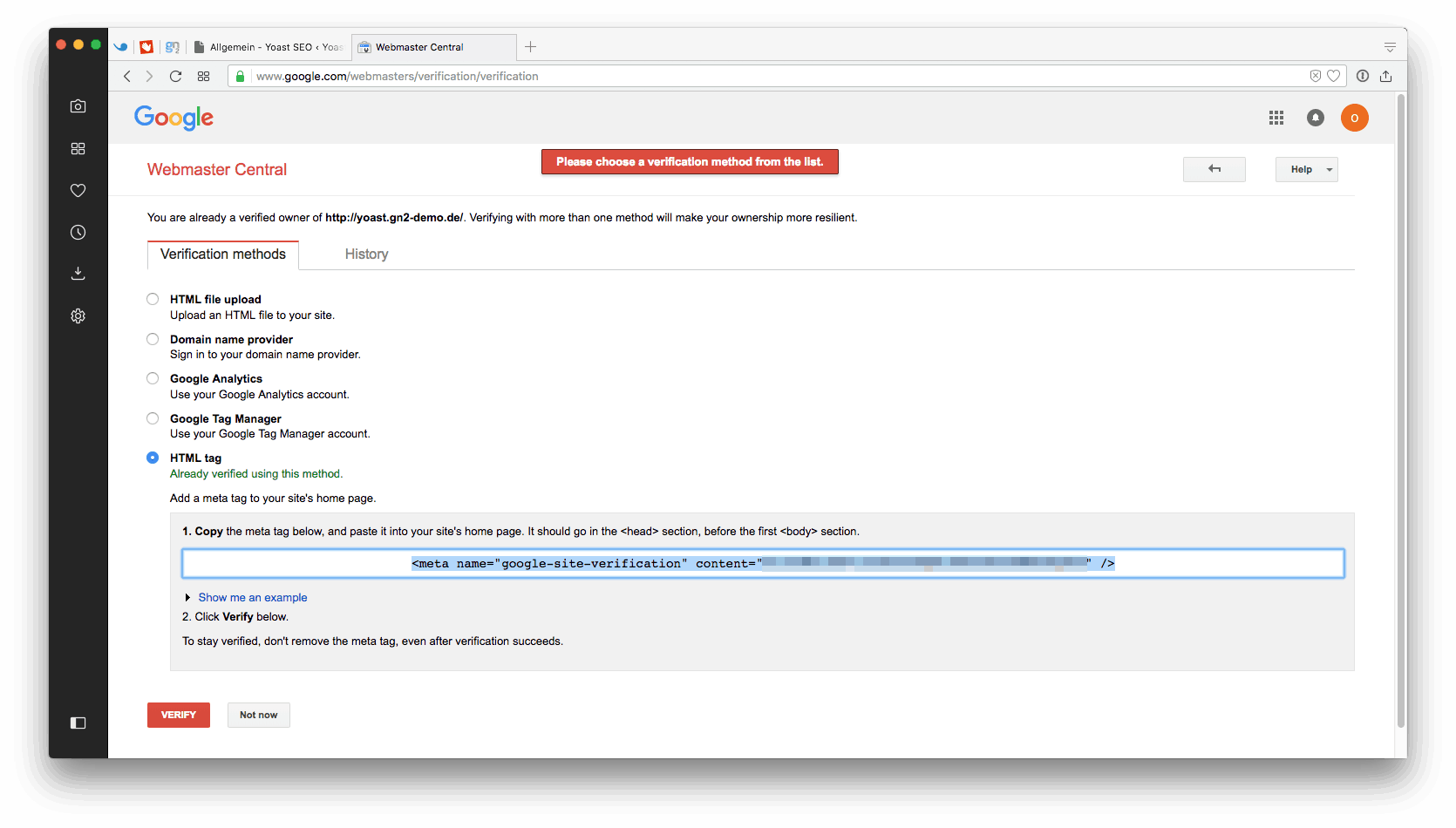Open Speed Dial from sidebar grid icon
1456x828 pixels.
point(78,149)
